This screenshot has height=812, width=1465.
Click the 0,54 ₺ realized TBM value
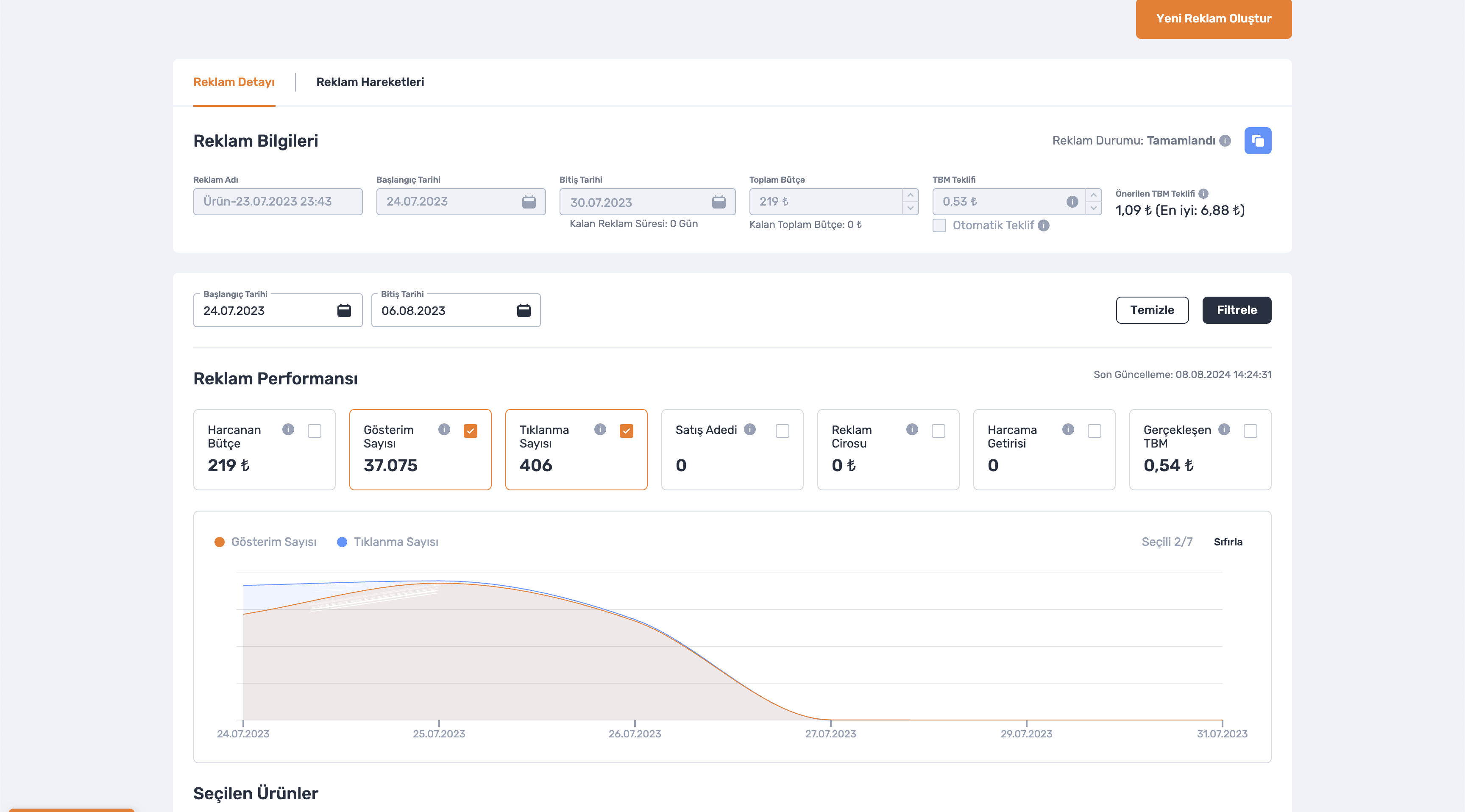pos(1169,466)
